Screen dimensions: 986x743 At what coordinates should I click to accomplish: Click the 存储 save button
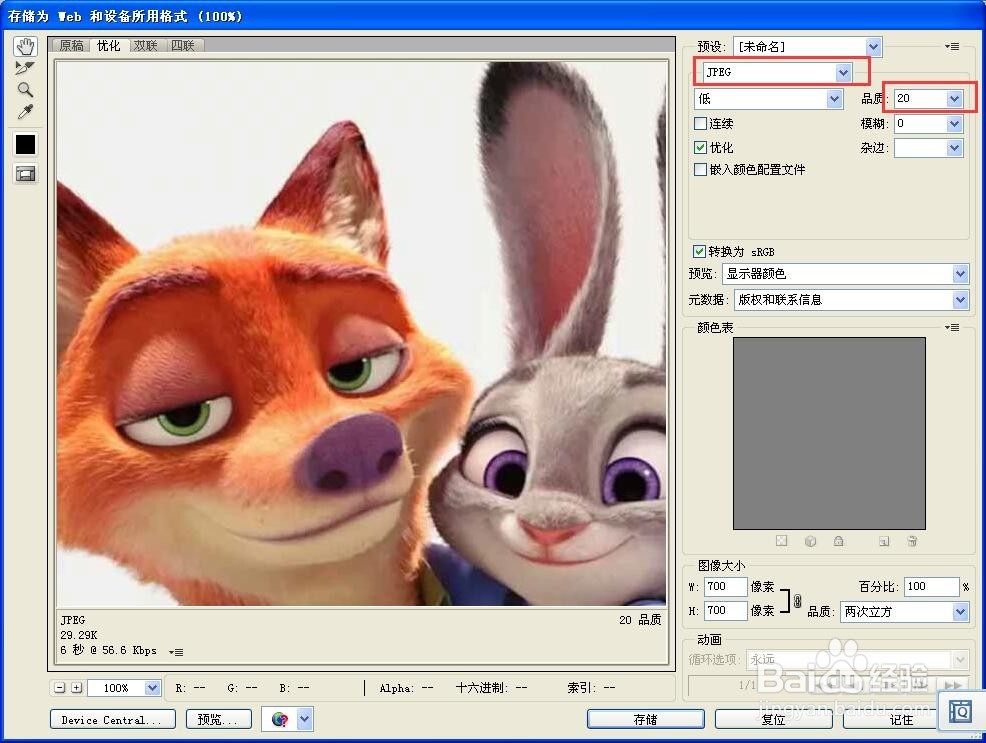(x=645, y=720)
